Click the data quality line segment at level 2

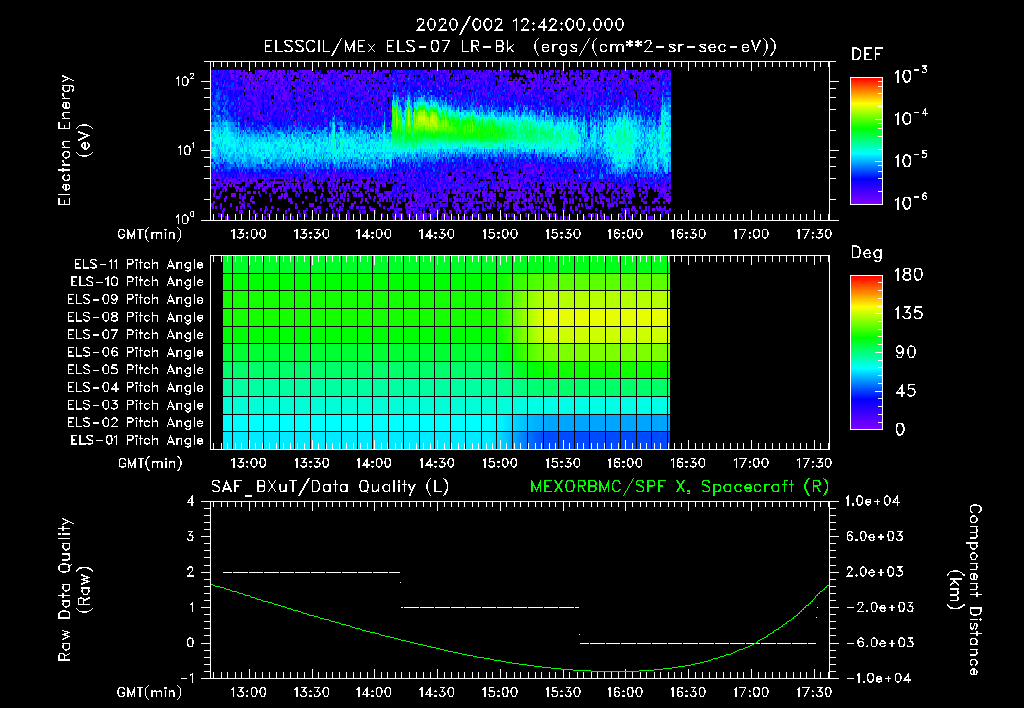(x=312, y=572)
